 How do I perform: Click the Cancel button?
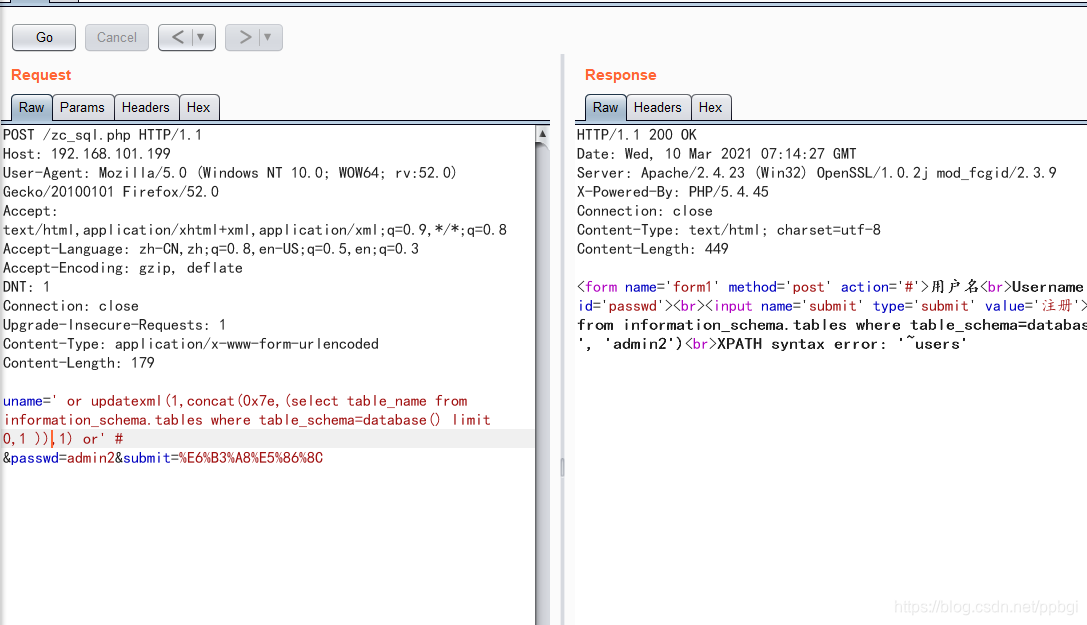(x=116, y=37)
